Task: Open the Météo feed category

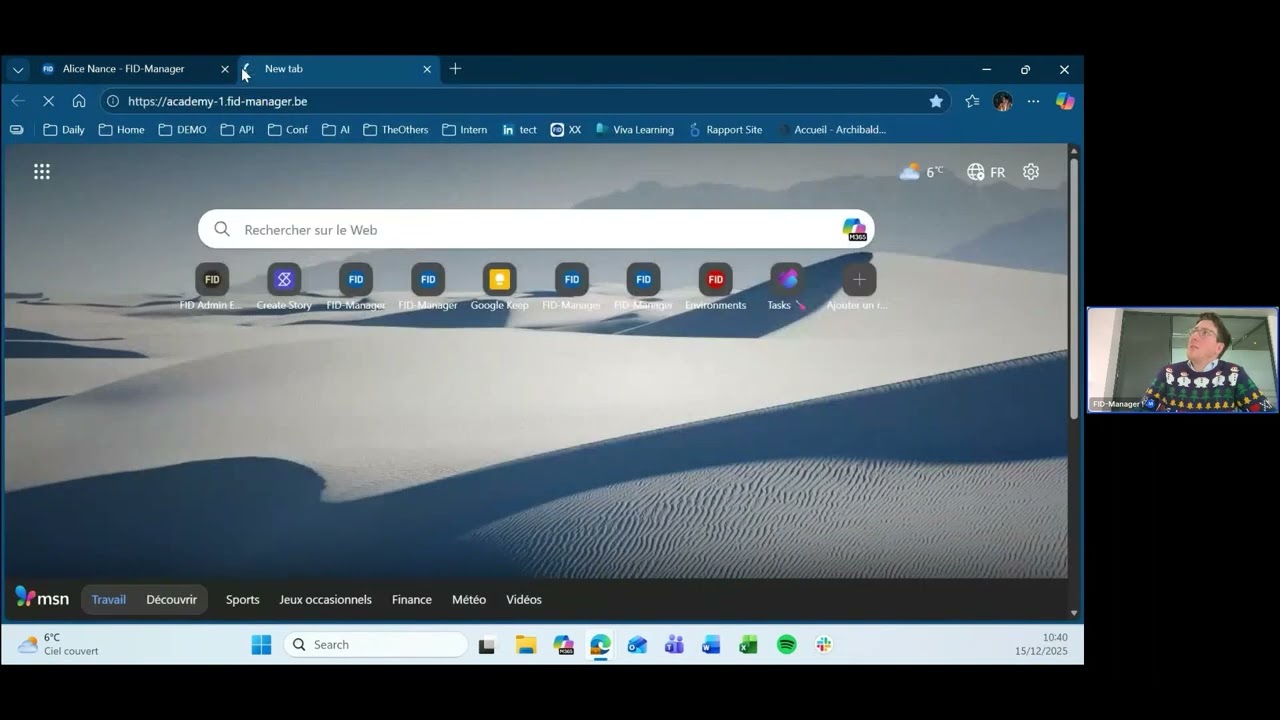Action: coord(469,600)
